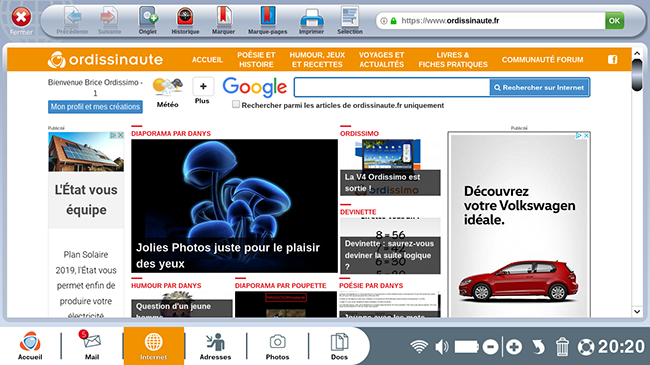
Task: Print the page with Imprimer
Action: click(x=311, y=20)
